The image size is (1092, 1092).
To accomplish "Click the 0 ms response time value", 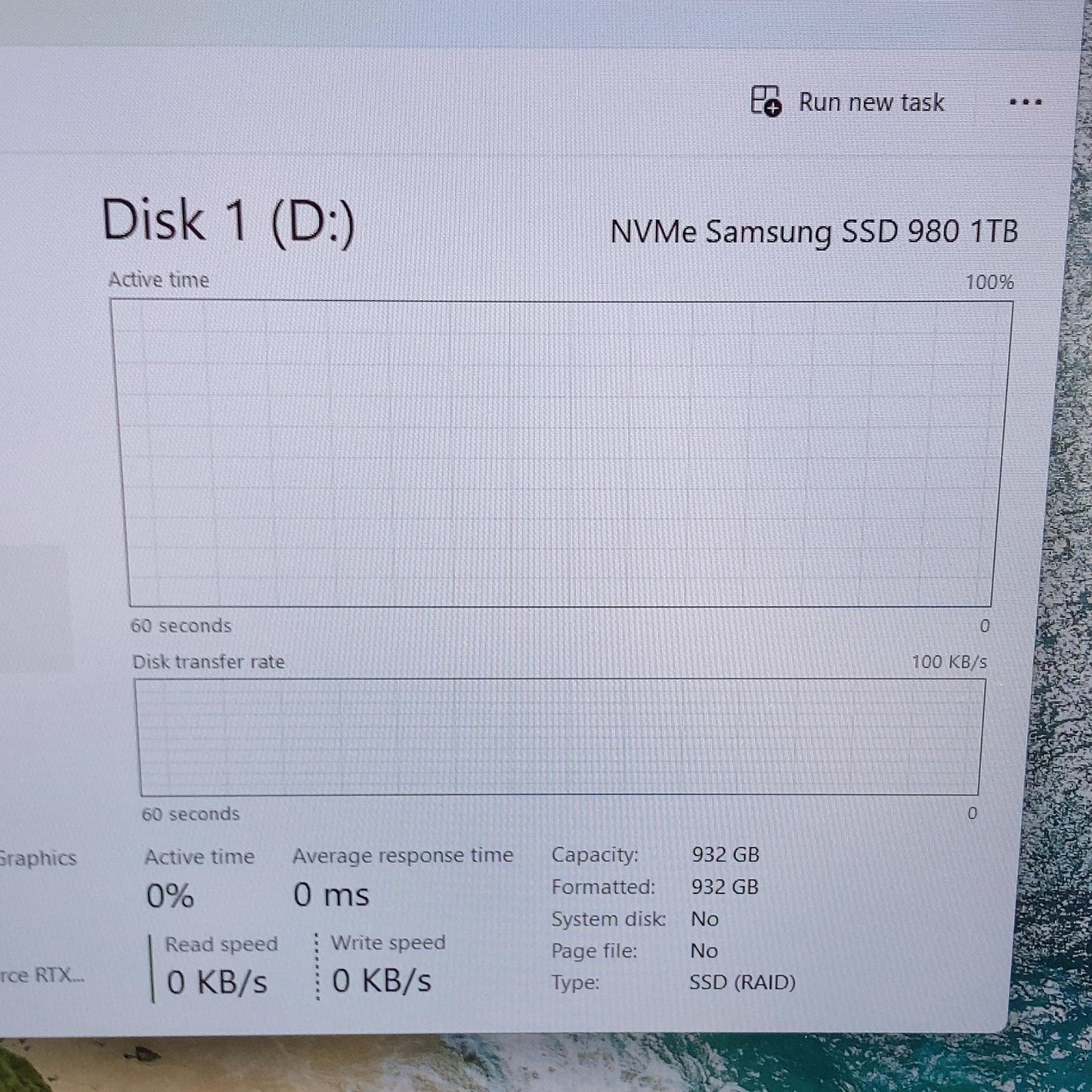I will [x=331, y=895].
